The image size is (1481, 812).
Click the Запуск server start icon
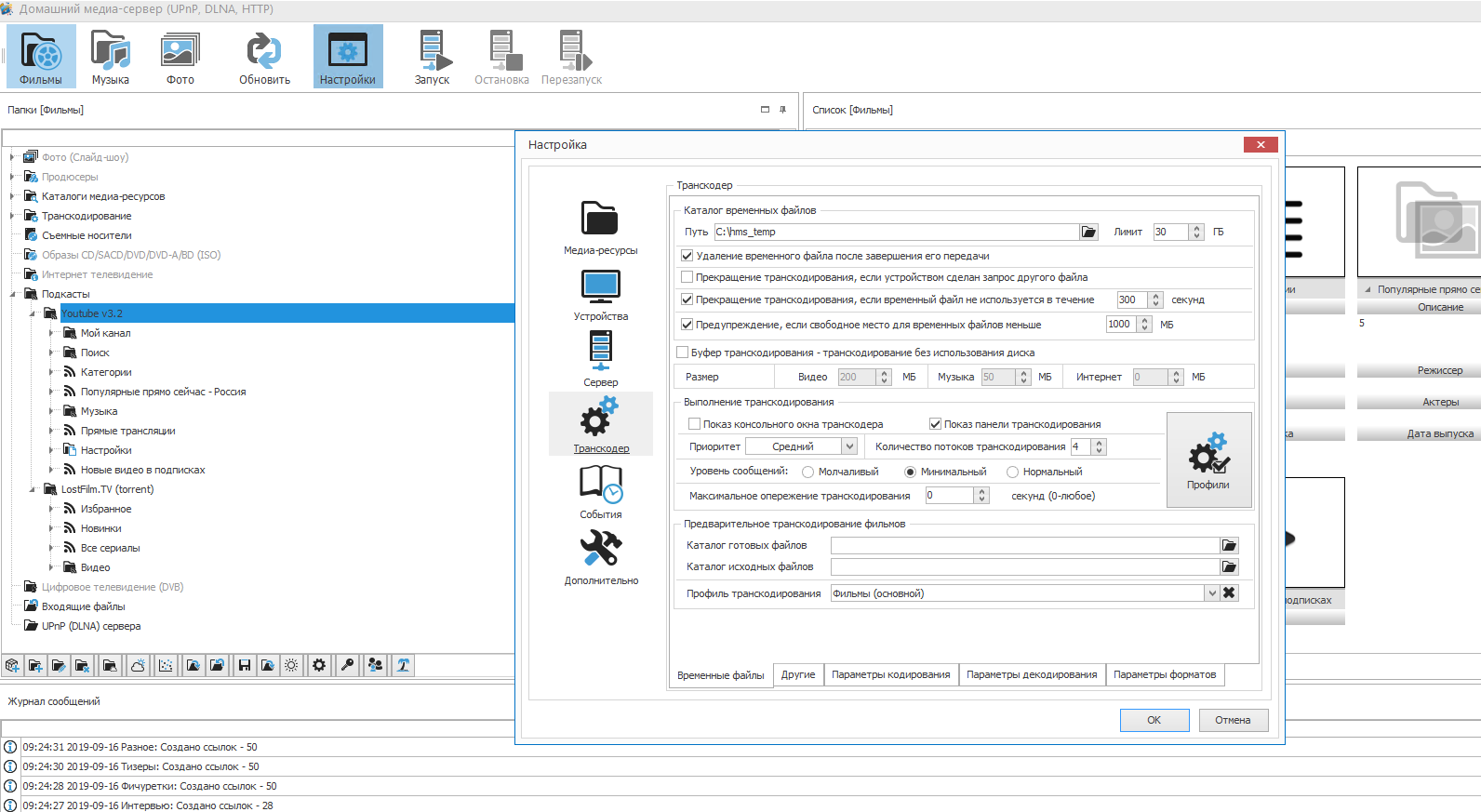433,58
